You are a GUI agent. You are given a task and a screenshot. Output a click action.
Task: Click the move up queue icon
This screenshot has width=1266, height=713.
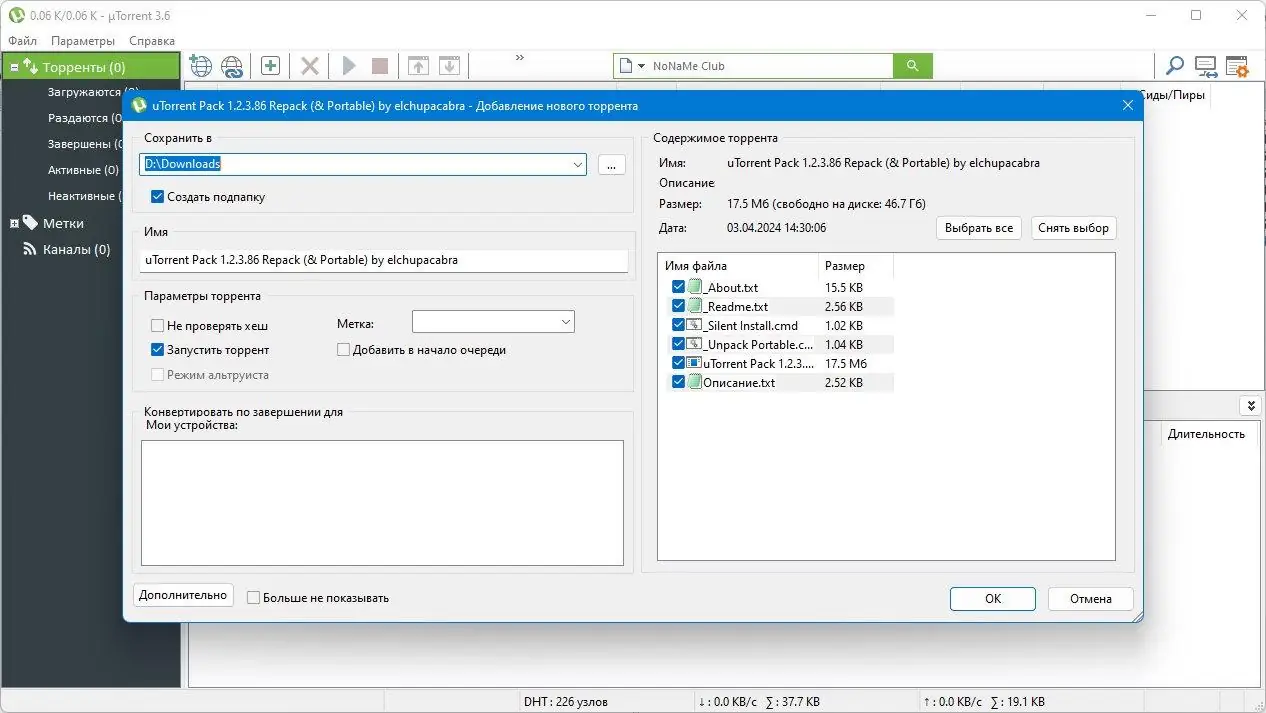coord(418,65)
